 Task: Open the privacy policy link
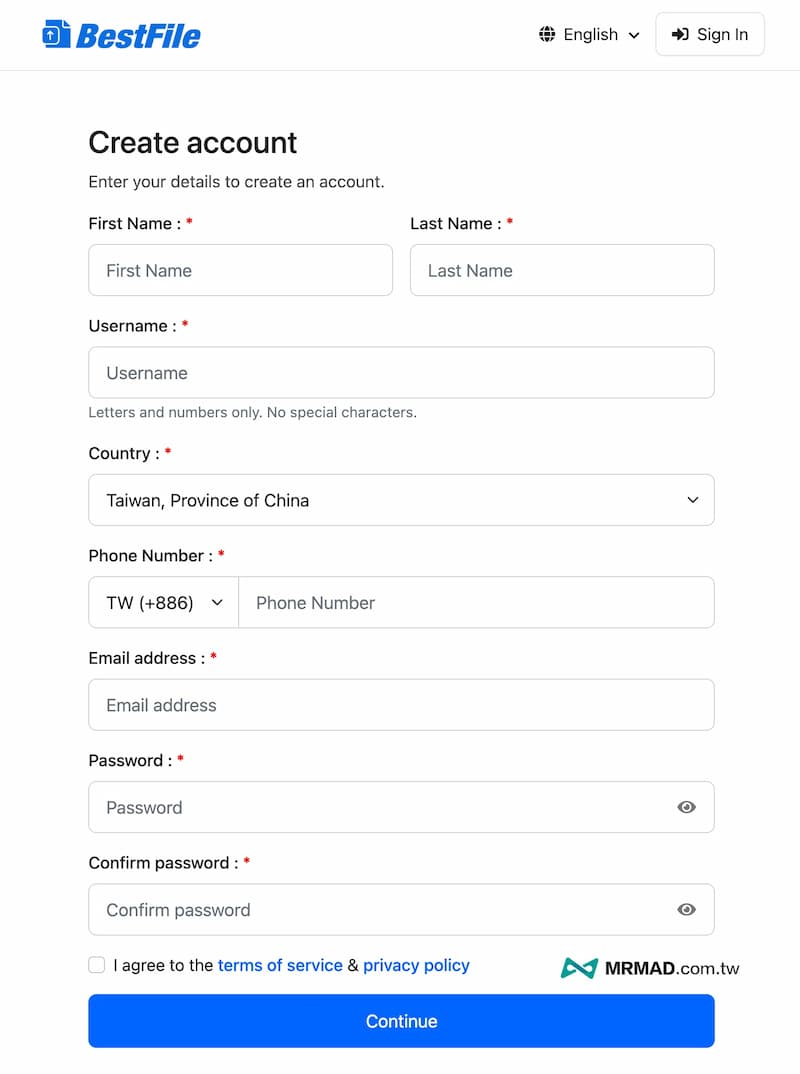tap(416, 965)
